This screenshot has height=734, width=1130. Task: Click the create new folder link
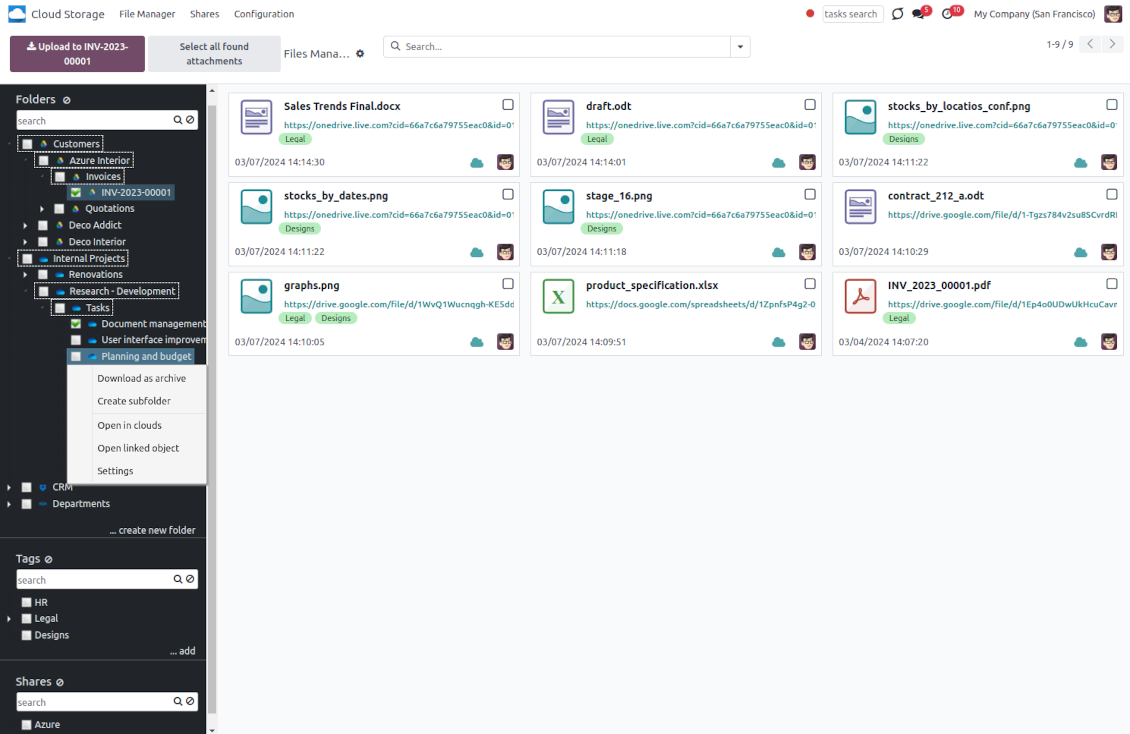(152, 530)
